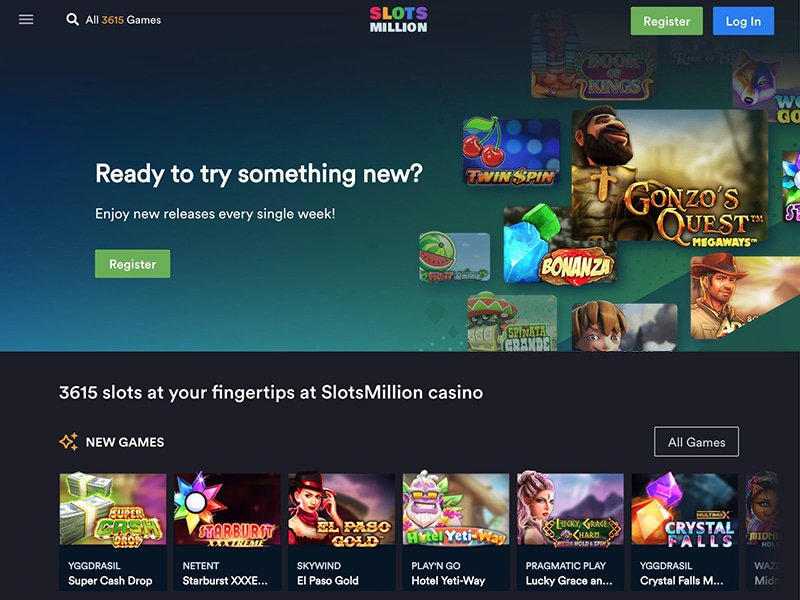This screenshot has width=800, height=600.
Task: Open the All Games button
Action: [696, 442]
